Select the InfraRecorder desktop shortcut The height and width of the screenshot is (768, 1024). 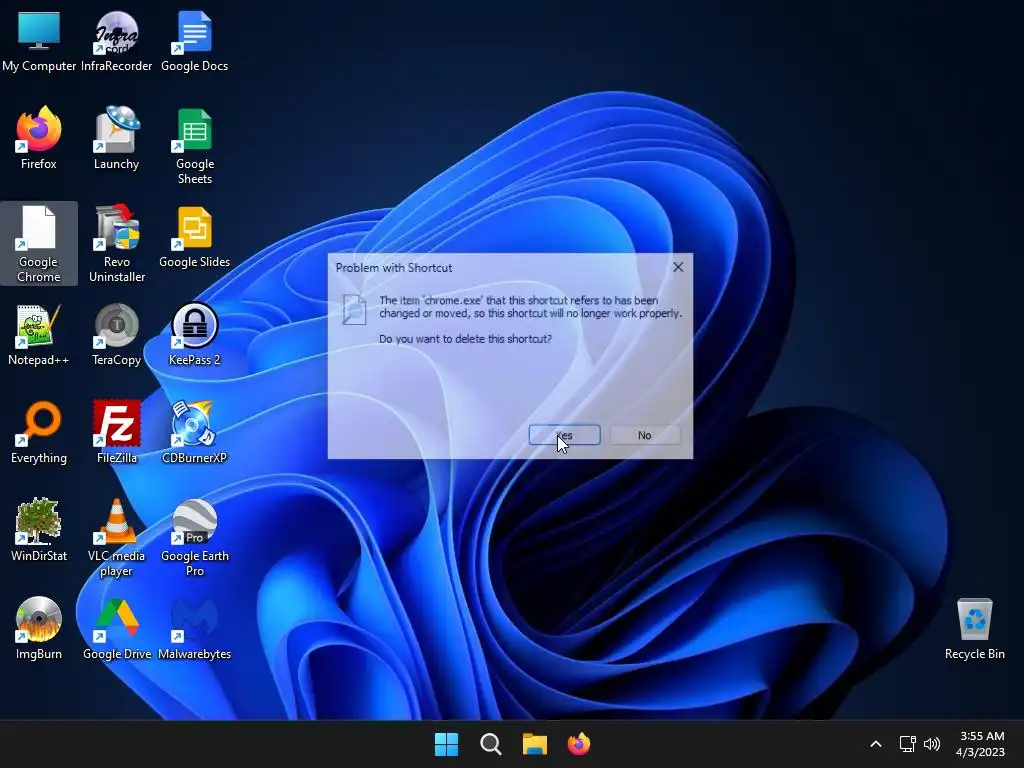116,40
